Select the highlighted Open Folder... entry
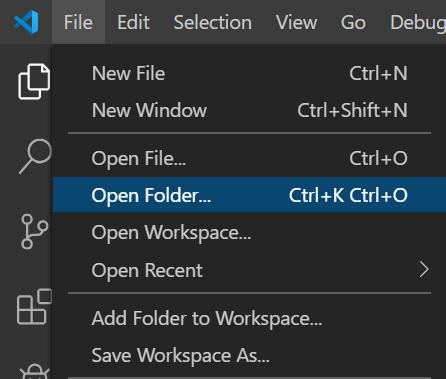This screenshot has width=446, height=379. (249, 195)
